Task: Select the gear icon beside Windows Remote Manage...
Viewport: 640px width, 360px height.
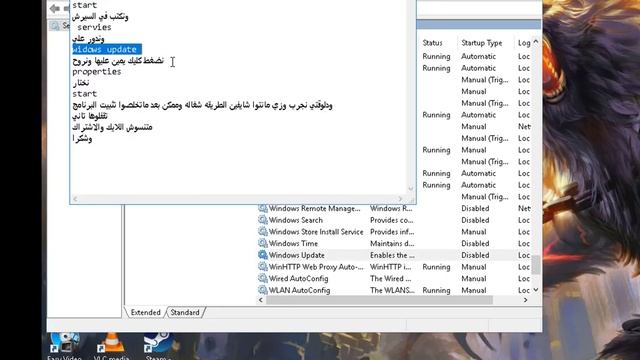Action: [x=263, y=208]
